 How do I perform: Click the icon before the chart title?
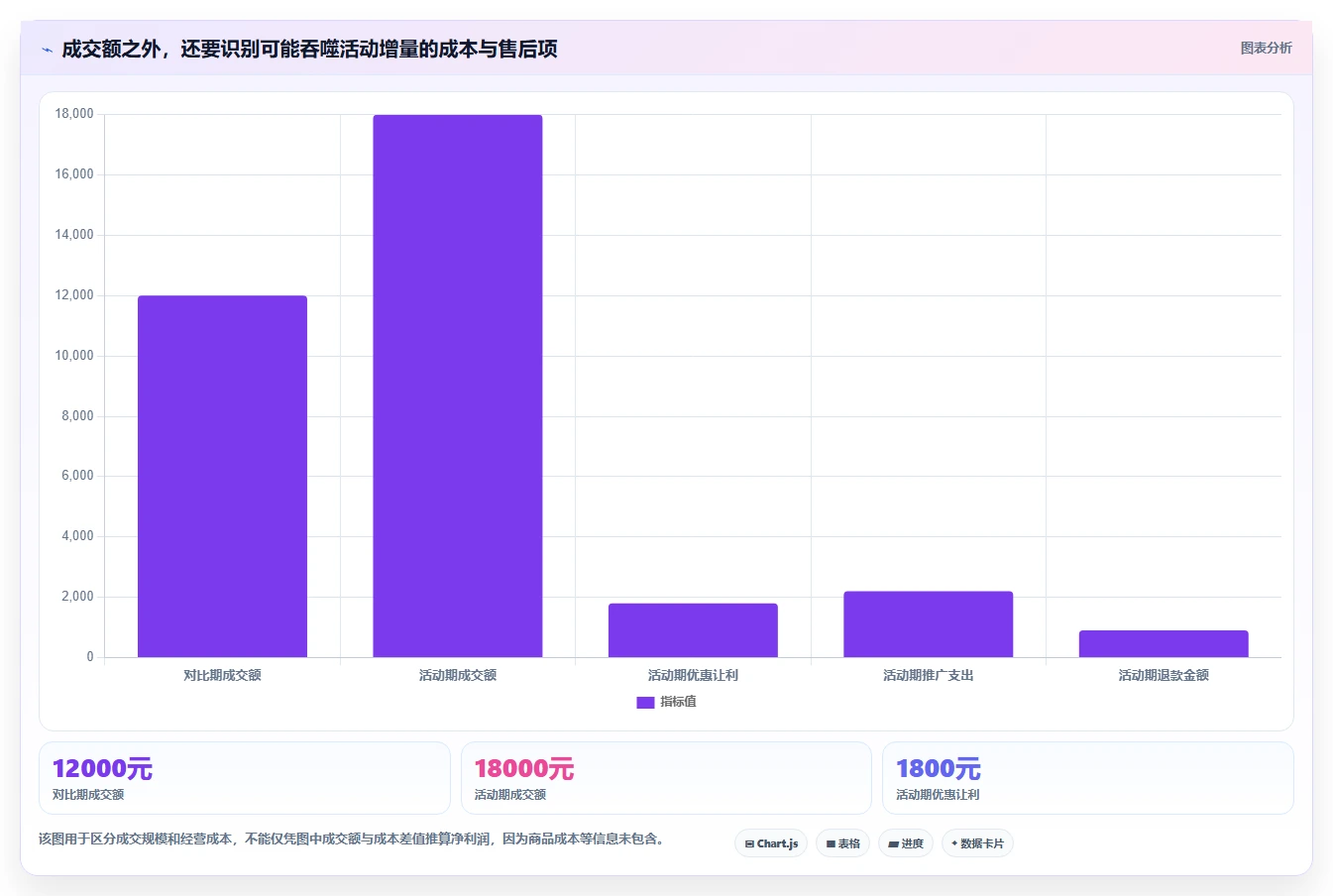coord(47,50)
